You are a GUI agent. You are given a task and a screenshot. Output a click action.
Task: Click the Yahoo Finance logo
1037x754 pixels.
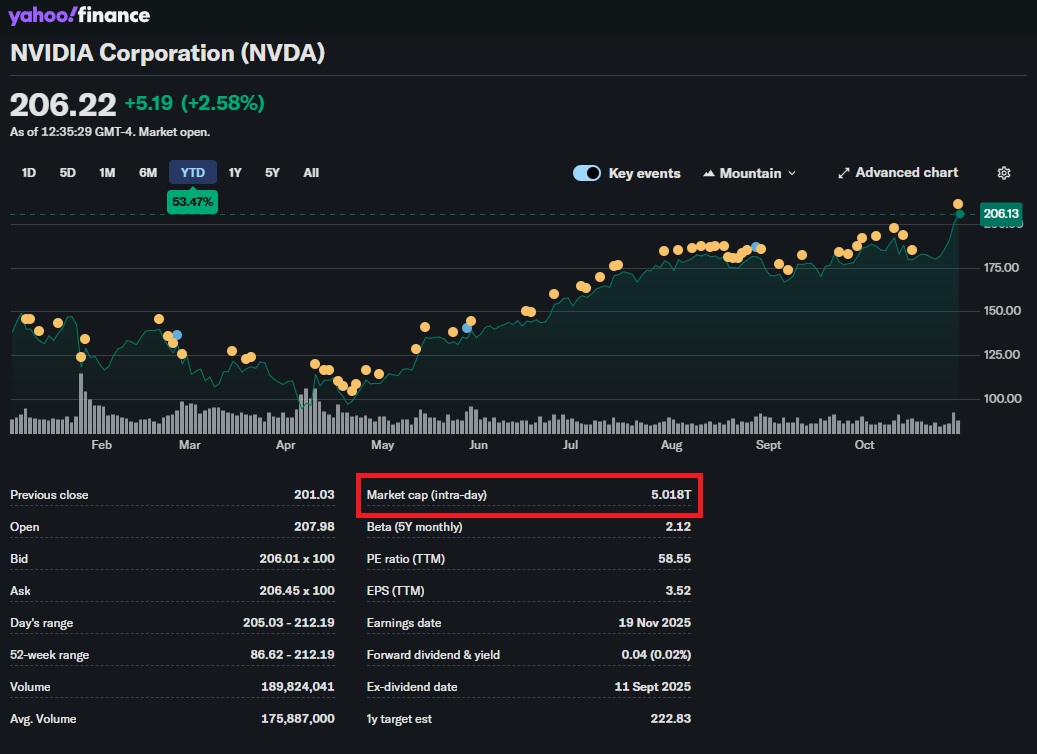pos(78,15)
